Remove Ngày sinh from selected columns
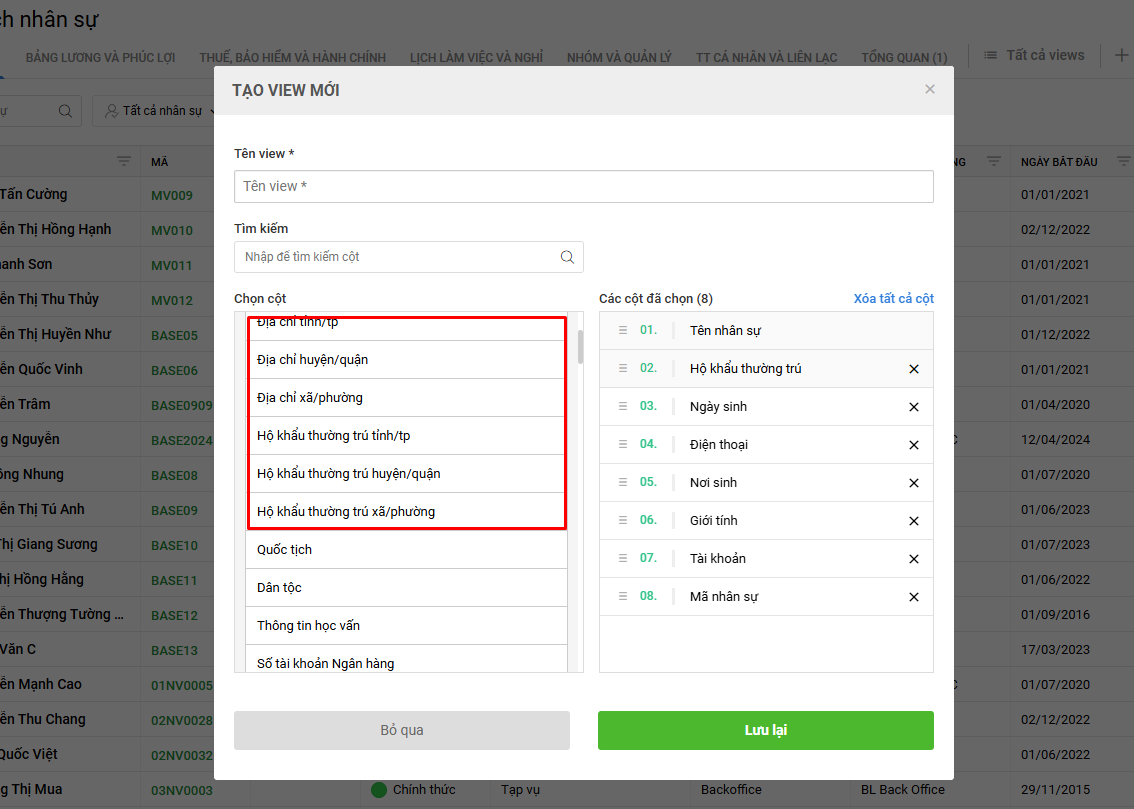 click(x=913, y=407)
